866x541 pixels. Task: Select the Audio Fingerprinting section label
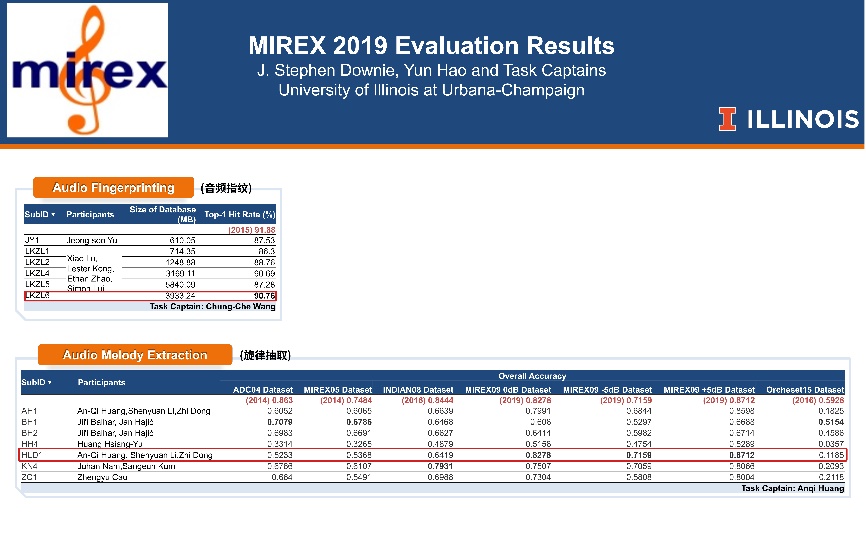[113, 188]
